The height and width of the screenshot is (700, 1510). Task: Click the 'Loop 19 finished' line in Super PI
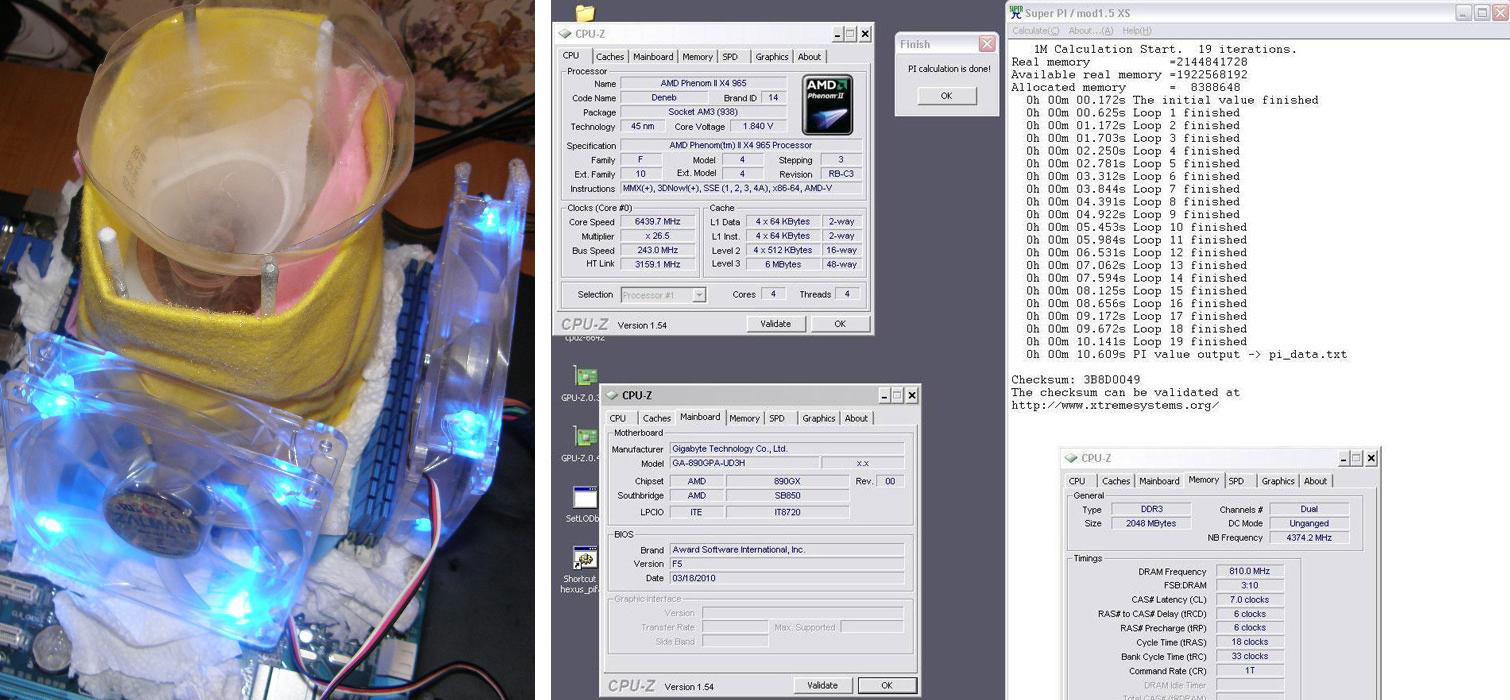1136,342
